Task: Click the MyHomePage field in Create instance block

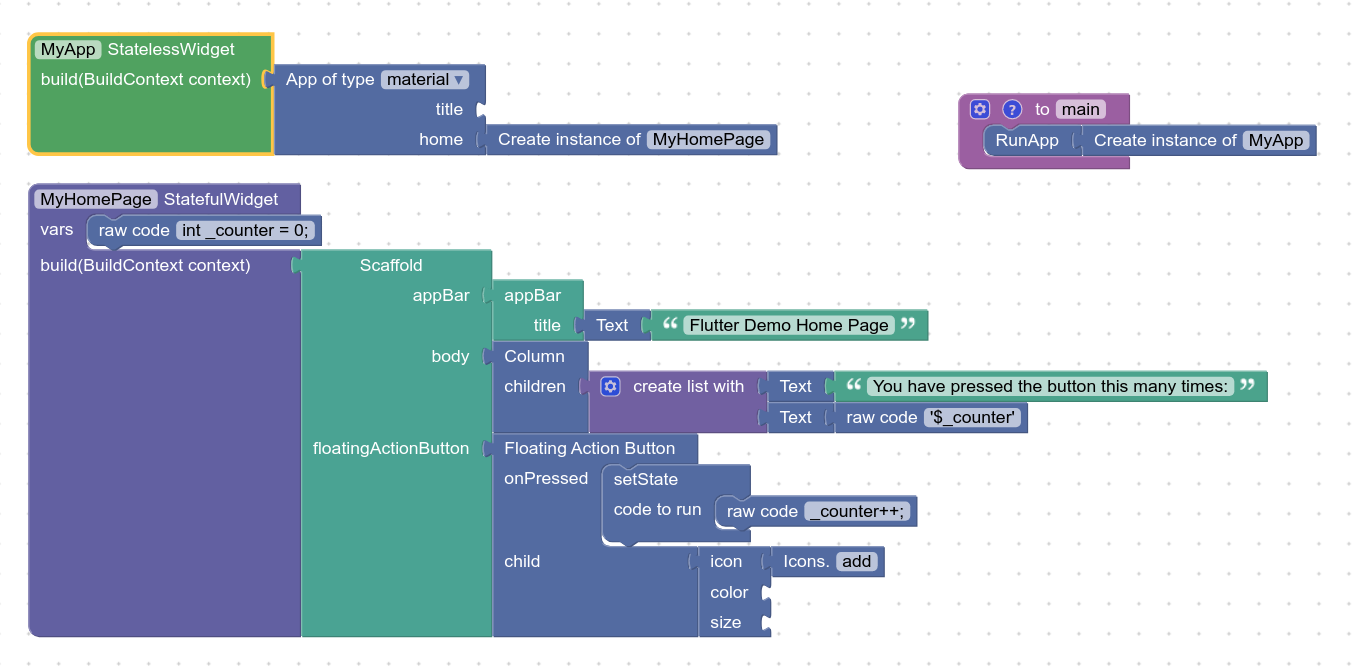Action: [709, 139]
